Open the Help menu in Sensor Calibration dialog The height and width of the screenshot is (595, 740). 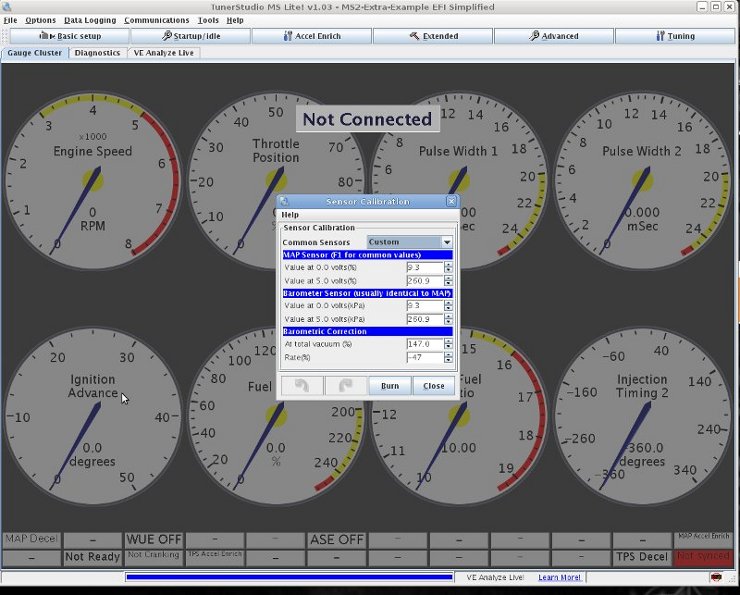click(x=290, y=214)
